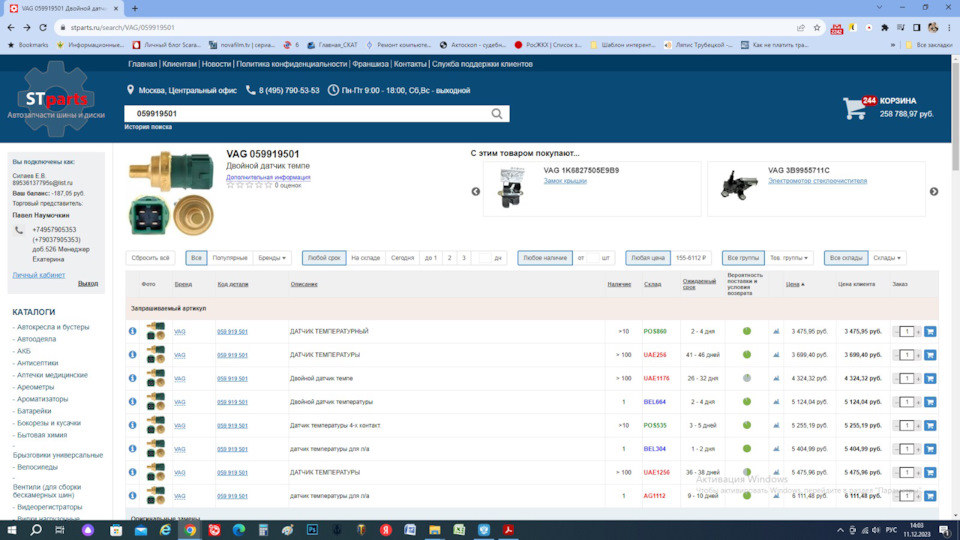Screen dimensions: 960x540
Task: Select Все группы filter toggle
Action: (743, 258)
